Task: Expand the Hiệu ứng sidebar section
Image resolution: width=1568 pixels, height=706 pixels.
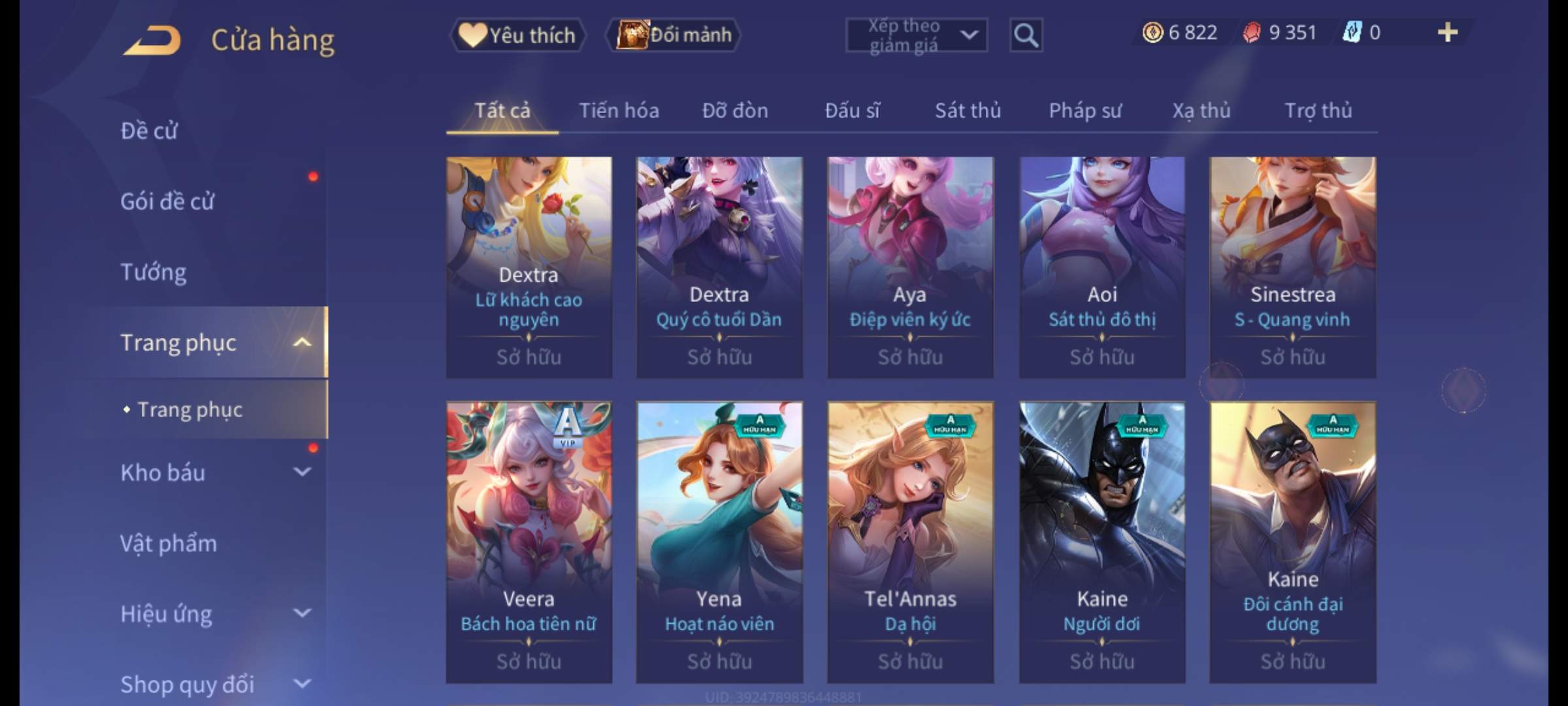Action: [x=302, y=613]
